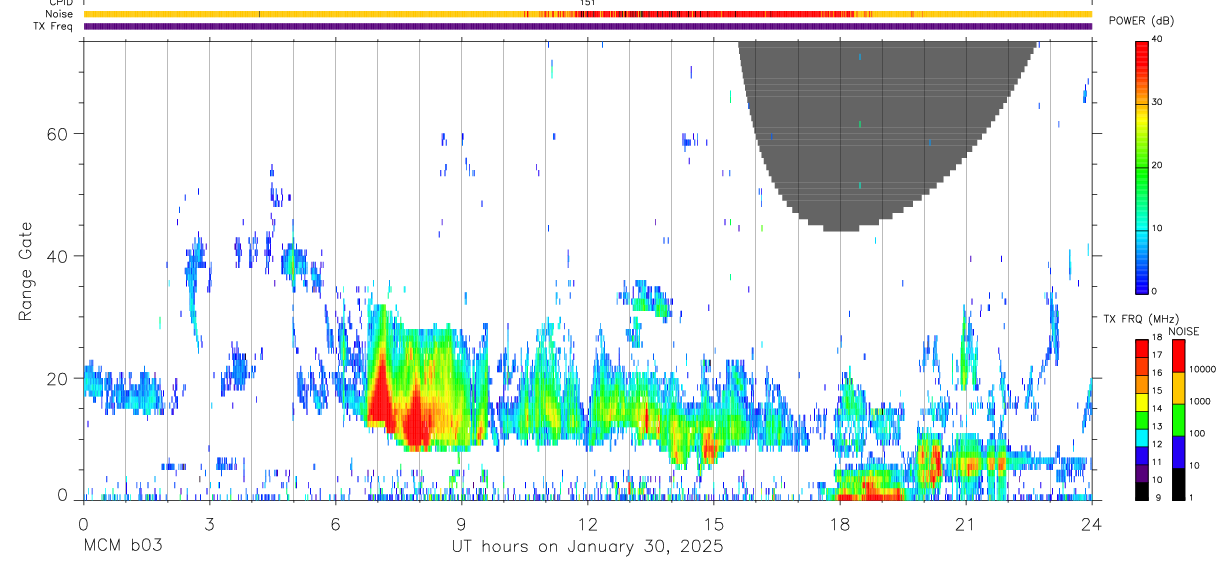
Task: Click the y-axis tick label '60'
Action: click(59, 133)
